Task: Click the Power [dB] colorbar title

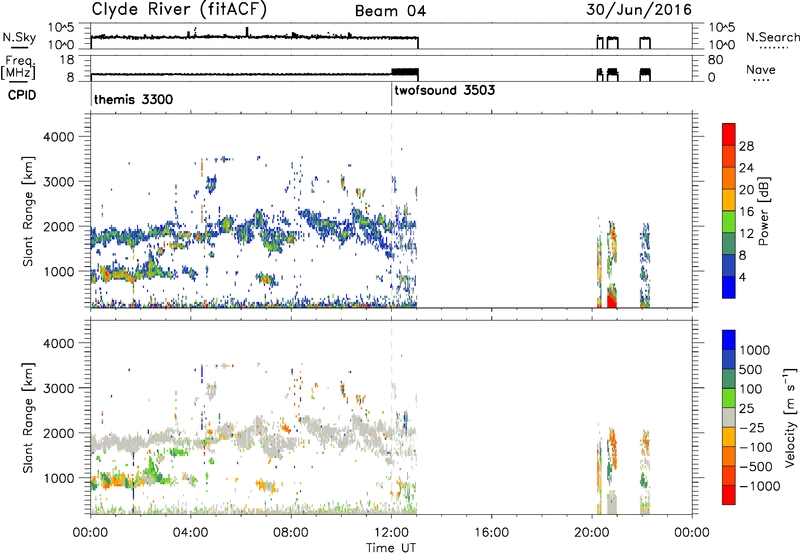Action: 763,211
